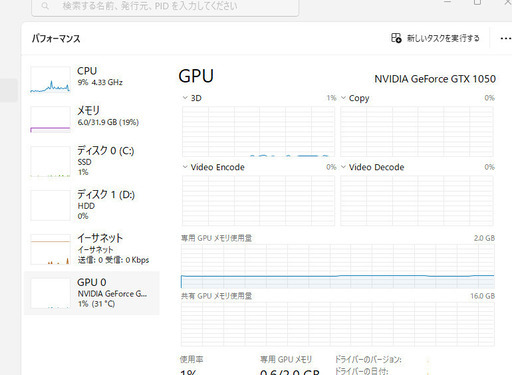Focus the name, publisher, PID search field

pyautogui.click(x=165, y=7)
